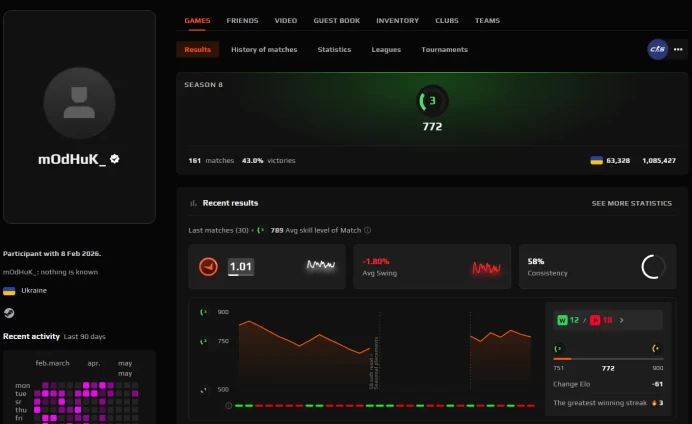Select the Results sub-tab

(x=197, y=49)
